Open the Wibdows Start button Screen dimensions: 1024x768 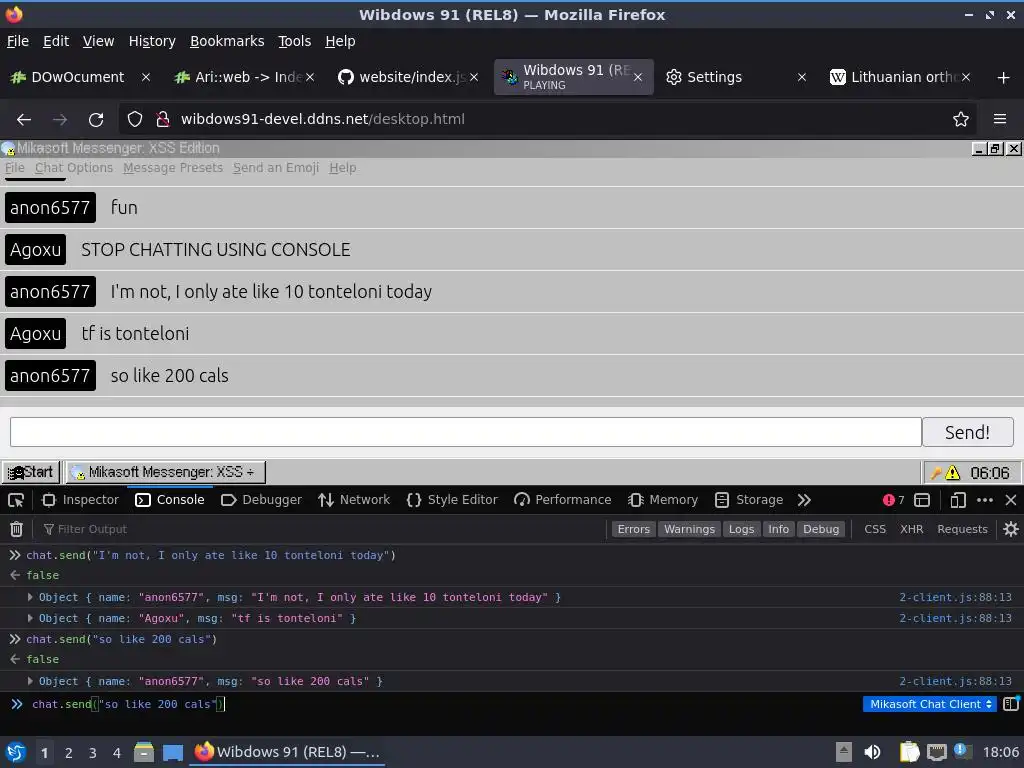pos(31,472)
